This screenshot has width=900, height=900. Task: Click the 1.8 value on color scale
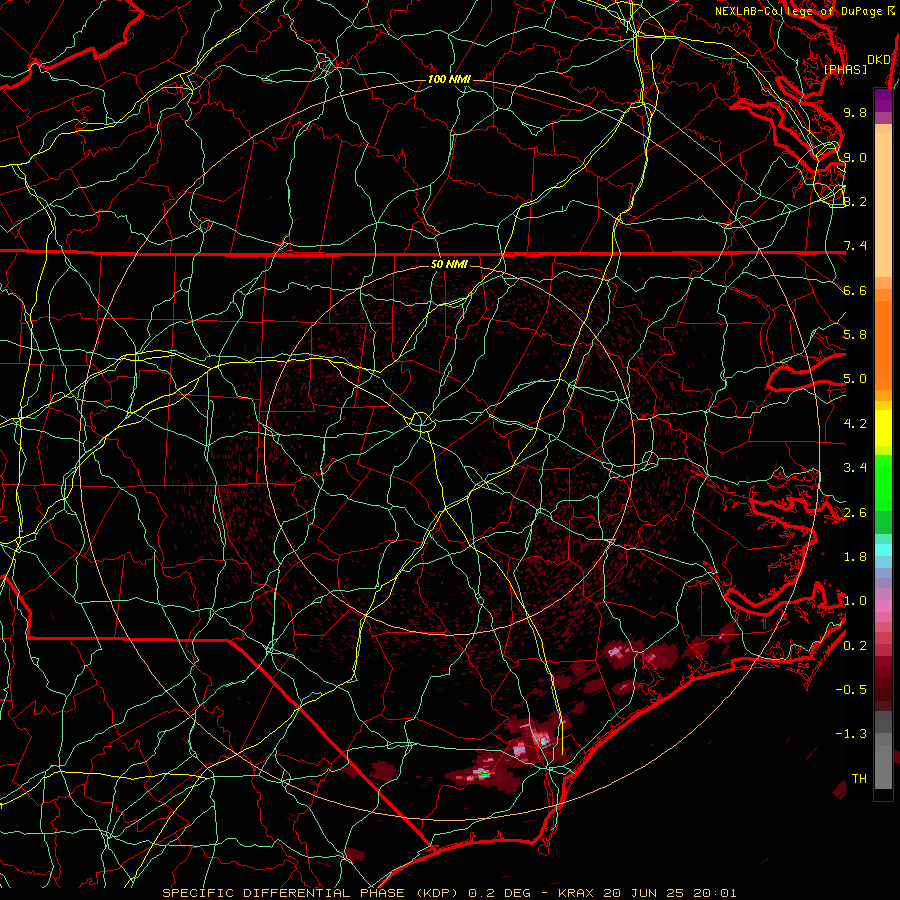coord(855,557)
